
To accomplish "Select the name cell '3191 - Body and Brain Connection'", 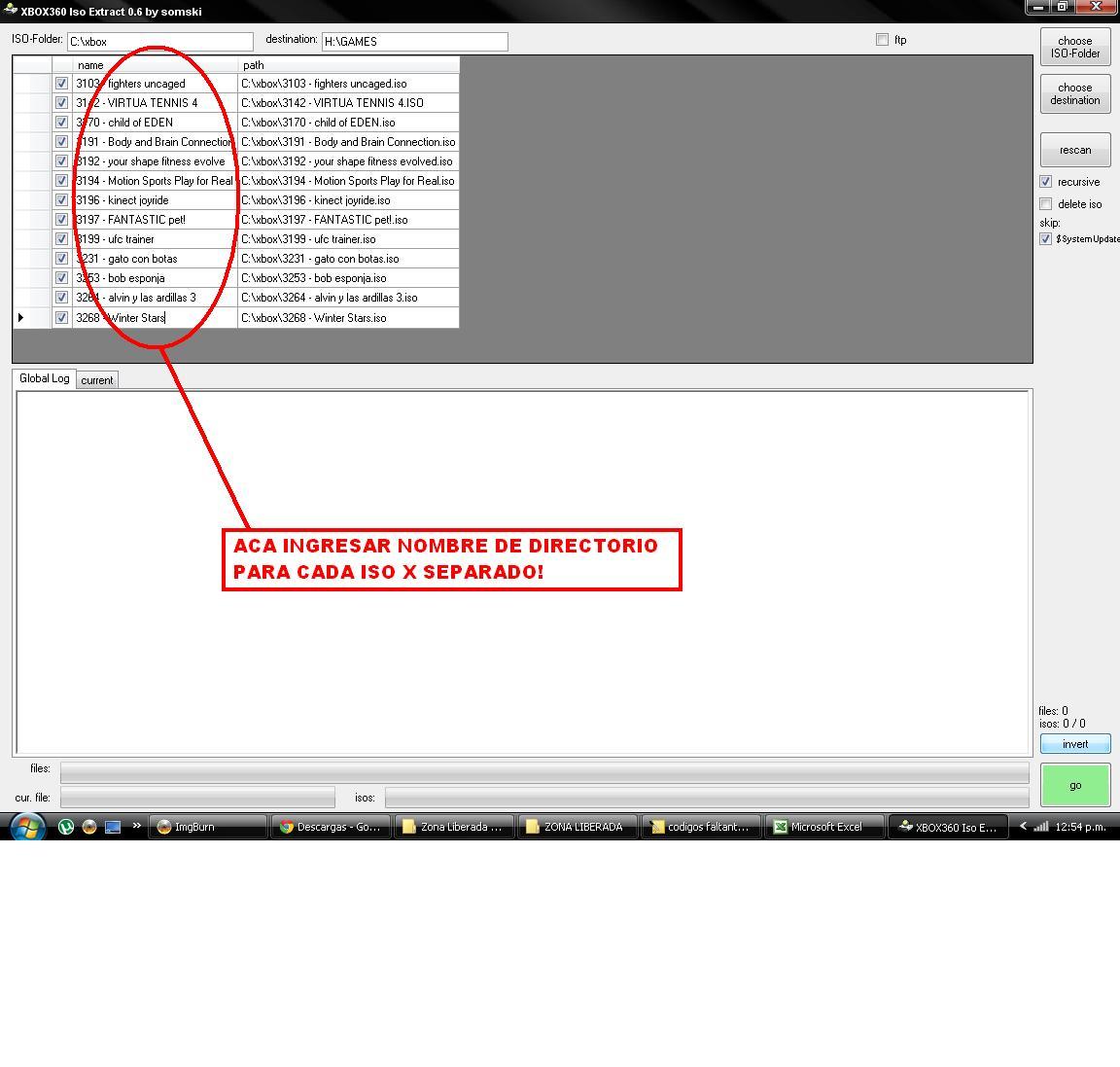I will (155, 141).
